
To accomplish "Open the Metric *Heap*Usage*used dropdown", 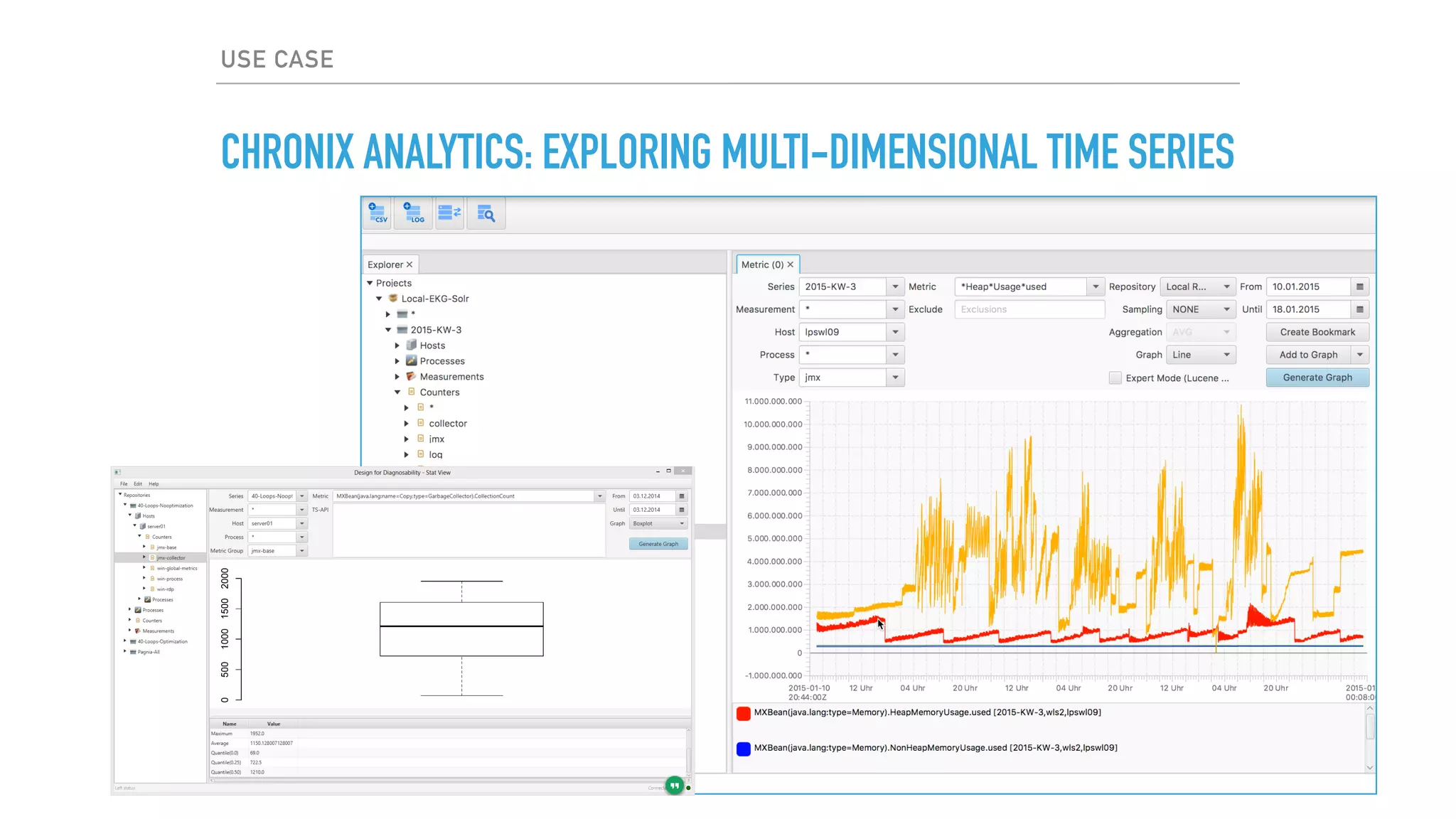I will (x=1096, y=287).
